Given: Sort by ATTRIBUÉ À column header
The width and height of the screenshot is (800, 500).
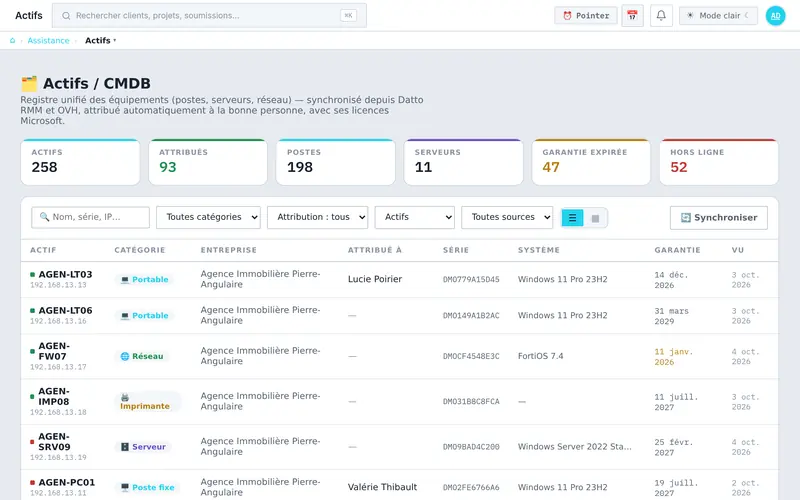Looking at the screenshot, I should pos(375,250).
